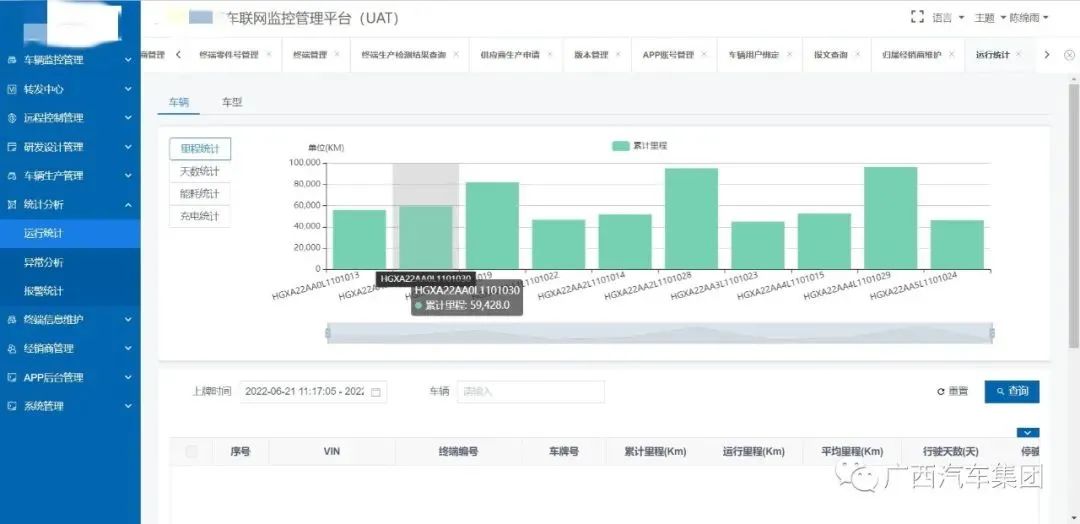Select 能耗统计 chart option
The height and width of the screenshot is (524, 1080).
[x=200, y=194]
